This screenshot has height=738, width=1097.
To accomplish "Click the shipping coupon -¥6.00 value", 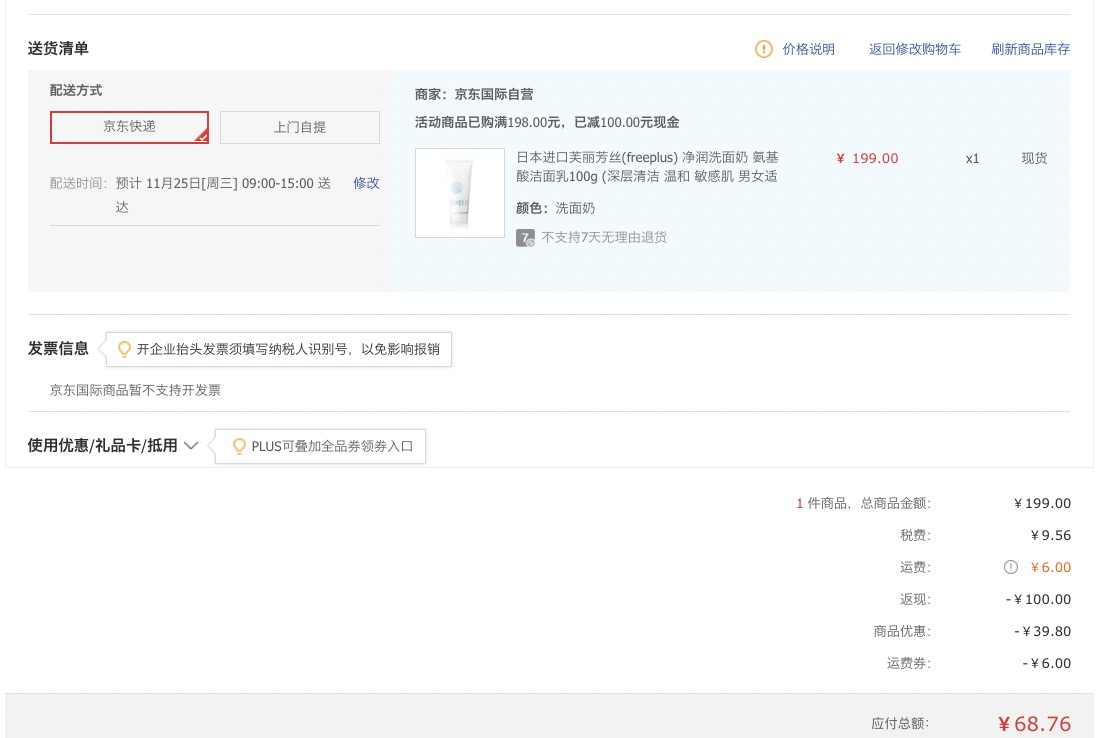I will pyautogui.click(x=1047, y=663).
